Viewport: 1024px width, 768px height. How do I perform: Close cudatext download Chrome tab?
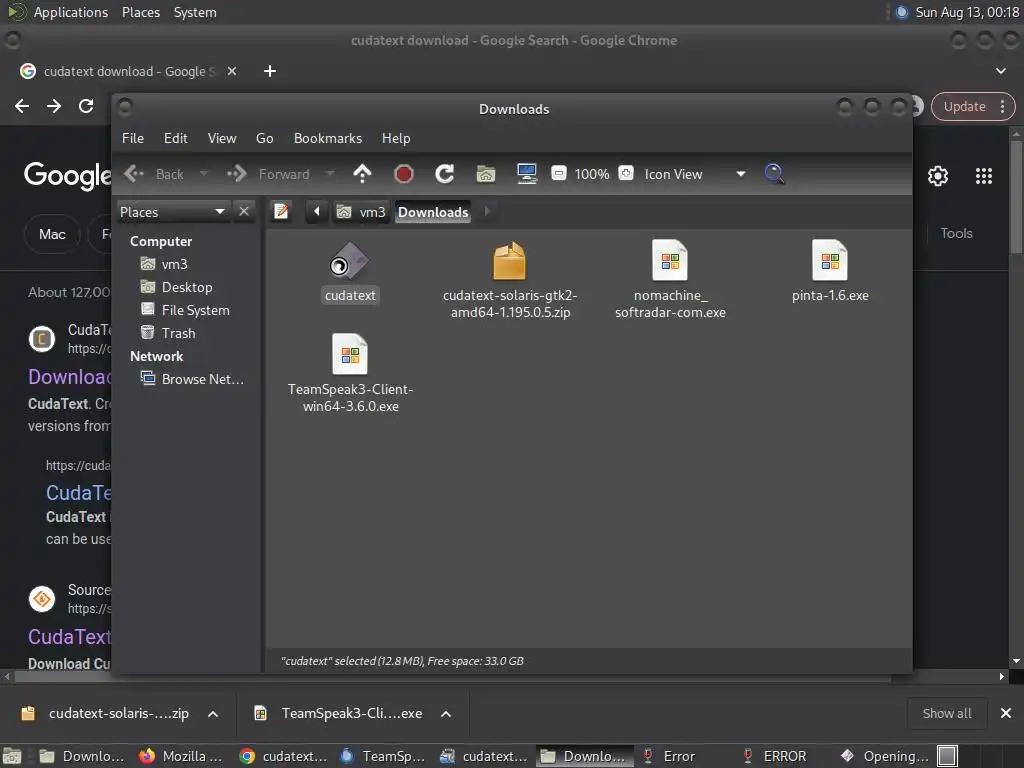click(x=232, y=71)
